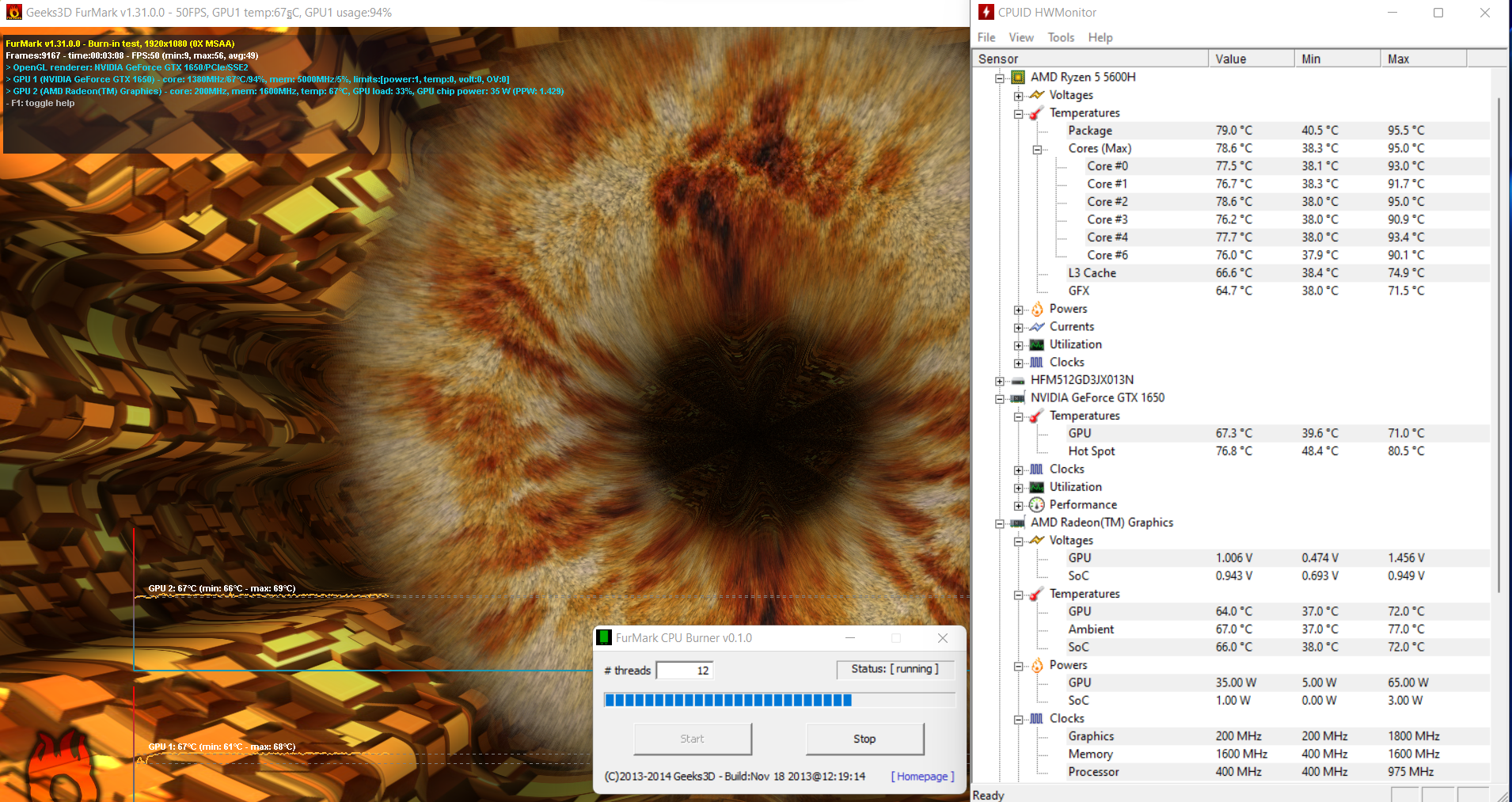
Task: Open the Homepage link in CPU Burner
Action: [x=922, y=777]
